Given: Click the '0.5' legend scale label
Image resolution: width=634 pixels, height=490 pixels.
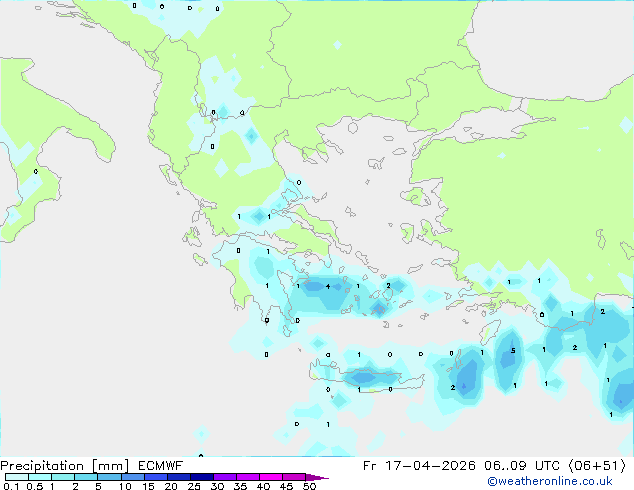Looking at the screenshot, I should pos(35,486).
